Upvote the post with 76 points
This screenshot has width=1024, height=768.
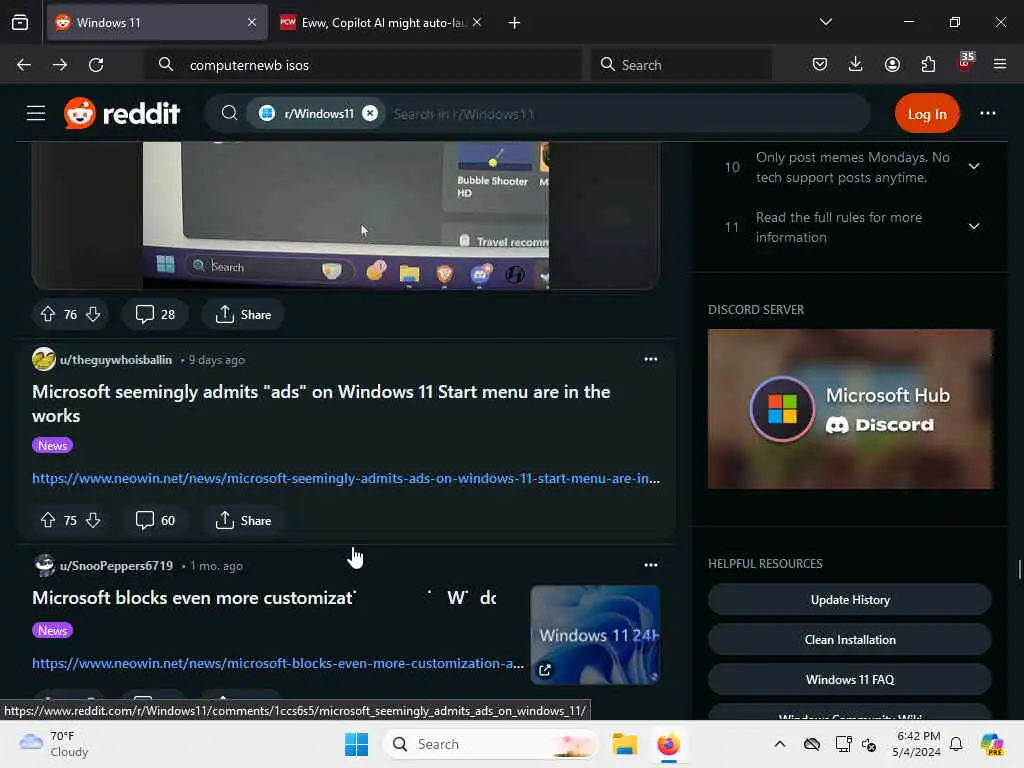click(48, 315)
